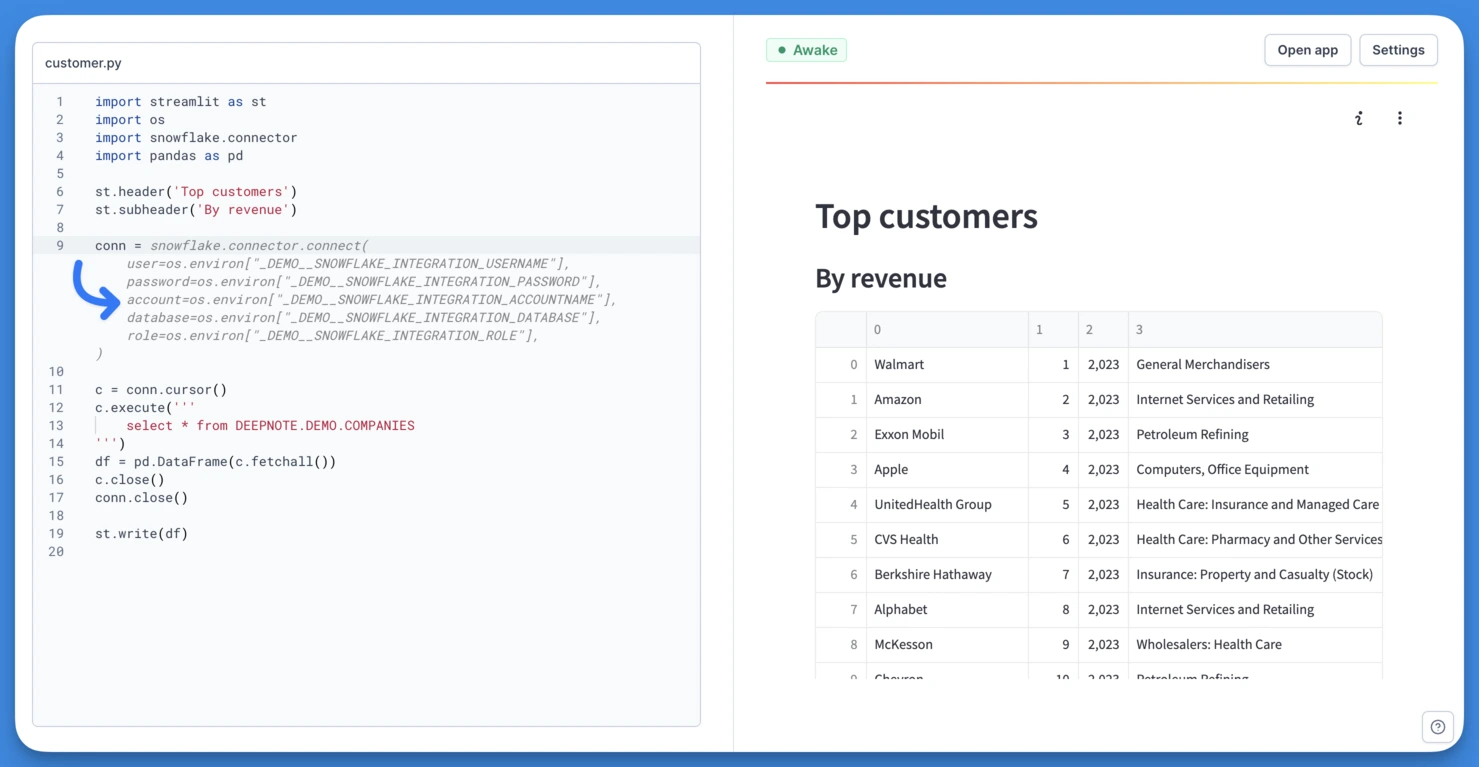Click Health Care: Insurance and Managed Care cell

1255,504
